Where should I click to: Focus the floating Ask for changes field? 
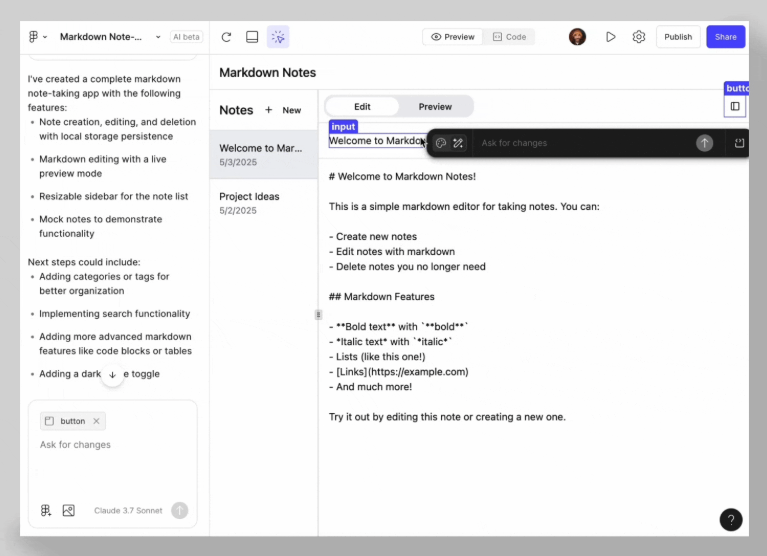(x=582, y=143)
